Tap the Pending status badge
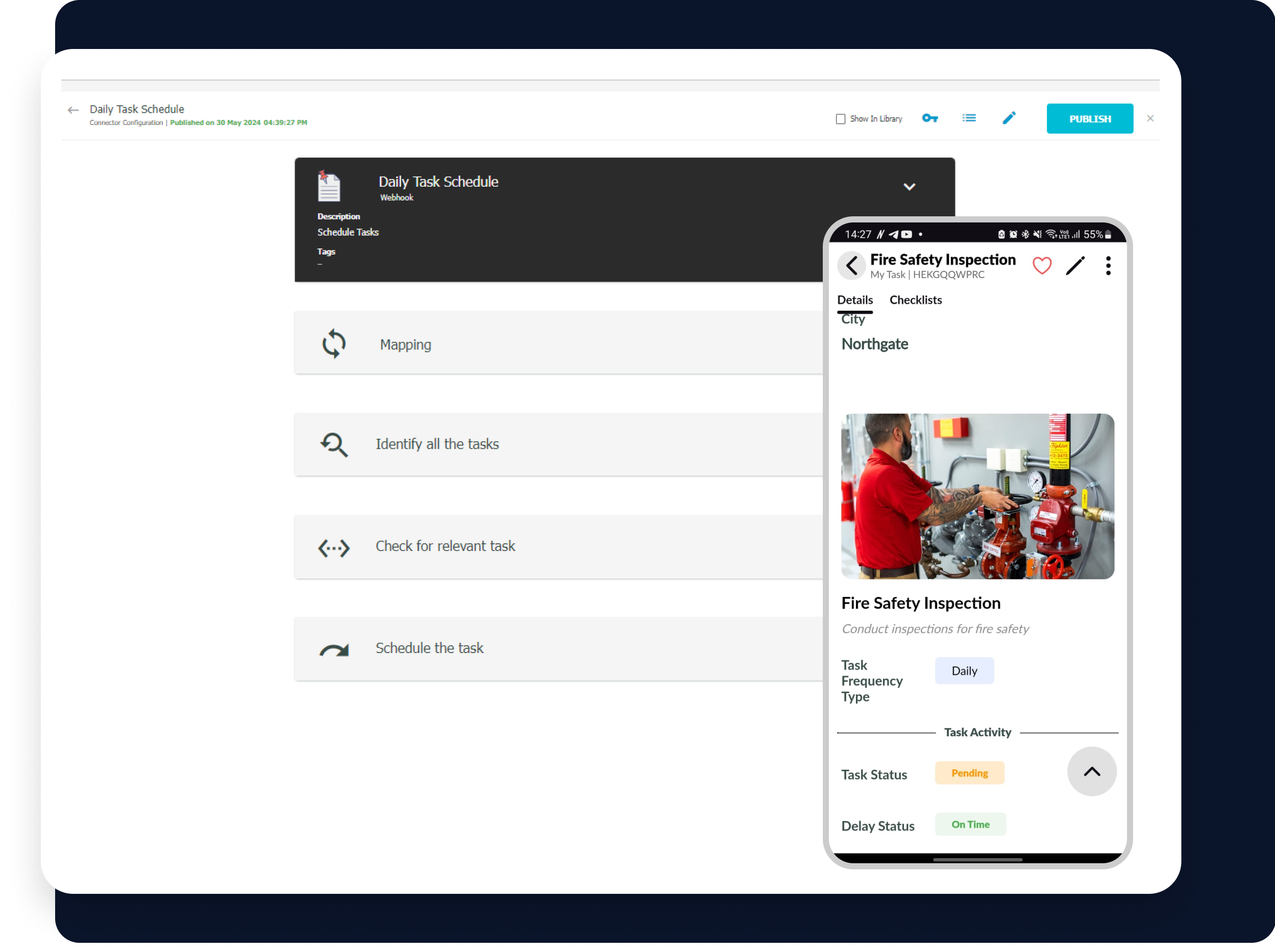Viewport: 1275px width, 952px height. click(969, 773)
